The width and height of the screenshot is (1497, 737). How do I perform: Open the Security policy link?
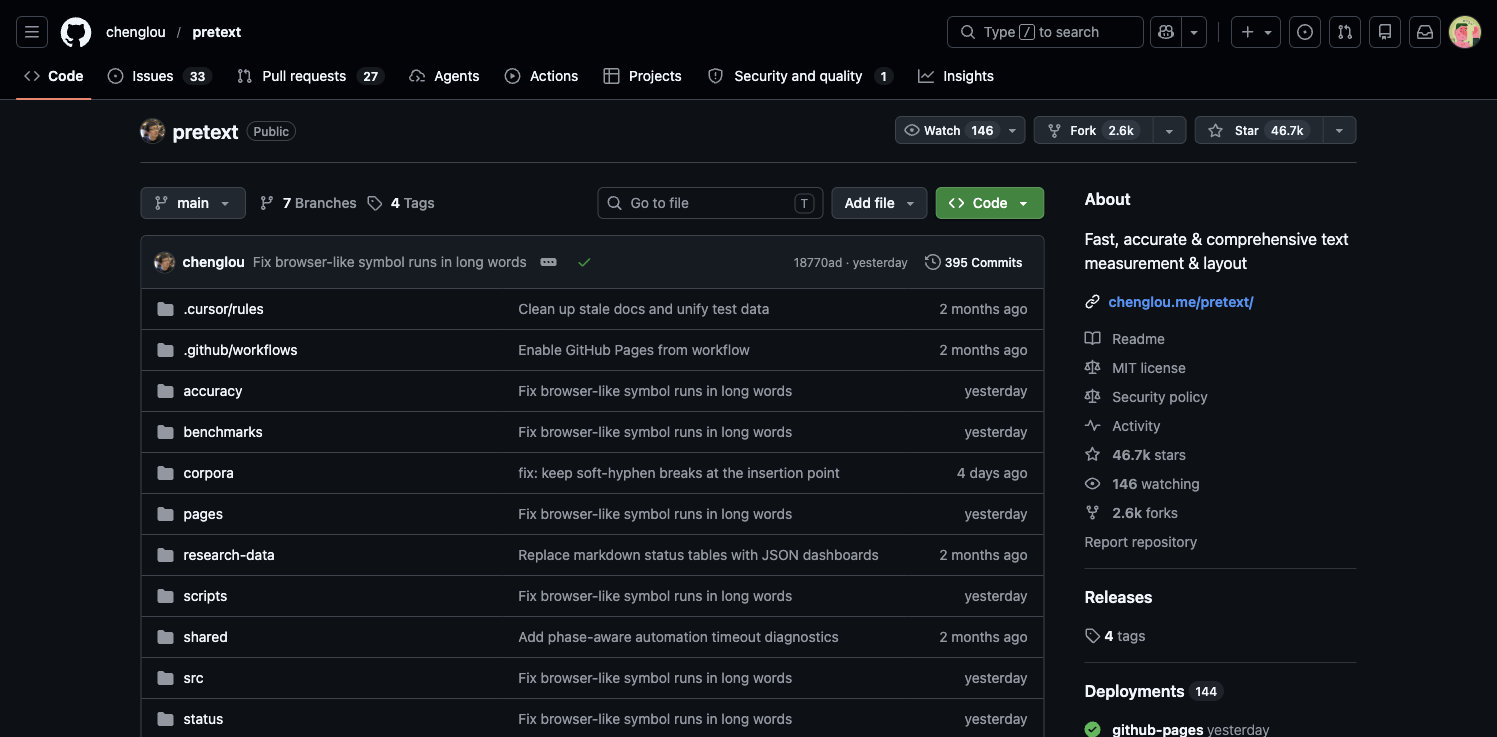pos(1159,397)
